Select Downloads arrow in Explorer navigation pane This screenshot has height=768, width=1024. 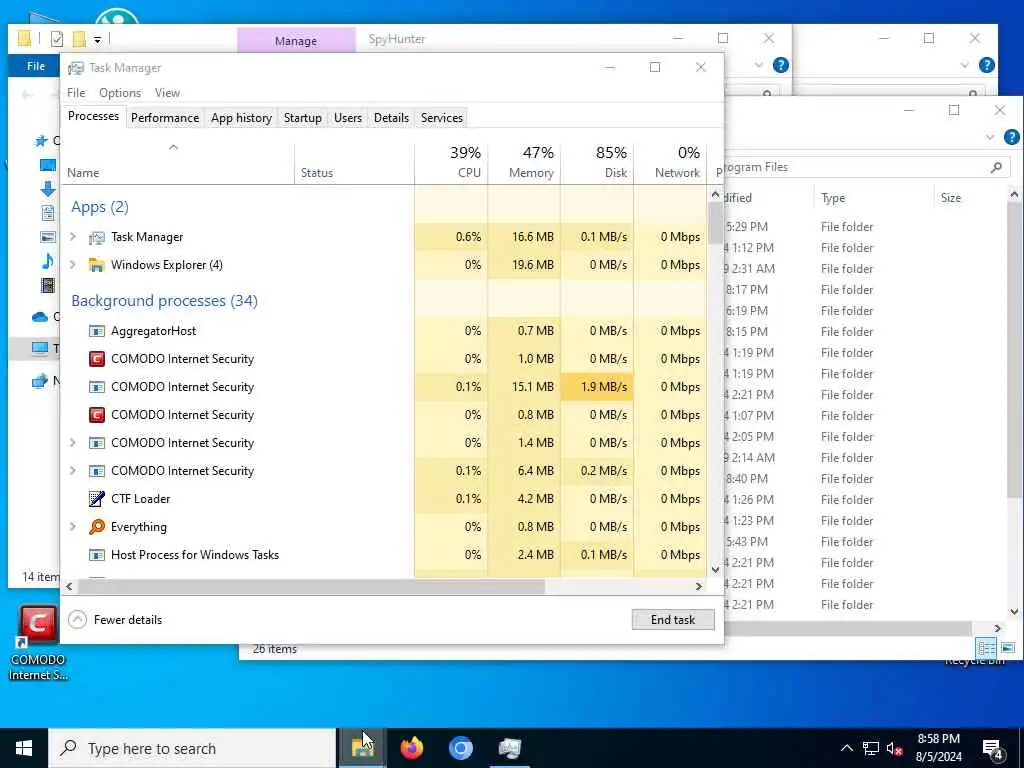pyautogui.click(x=48, y=189)
